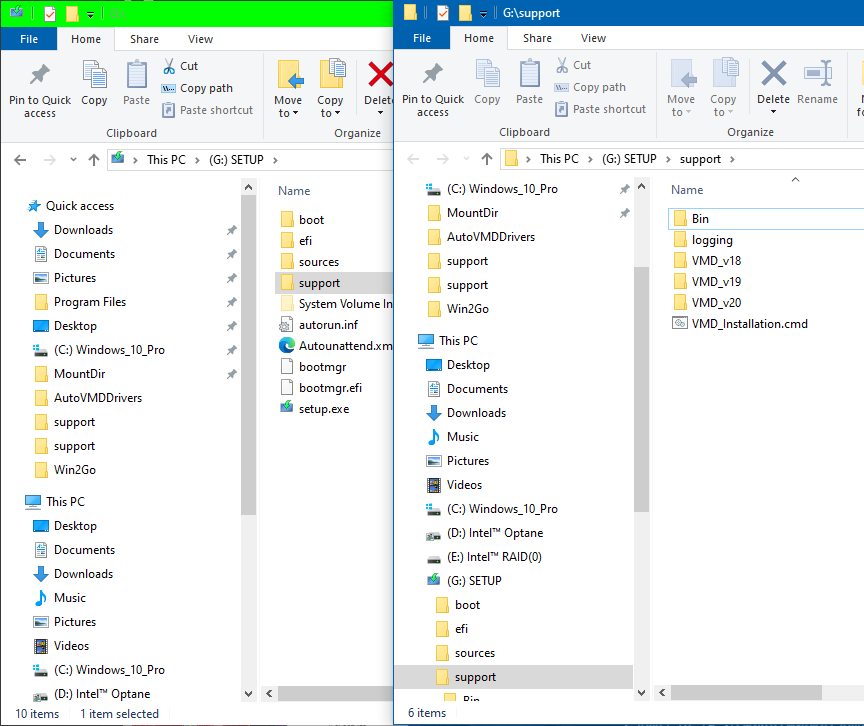
Task: Select Music under This PC in left window
Action: click(69, 598)
